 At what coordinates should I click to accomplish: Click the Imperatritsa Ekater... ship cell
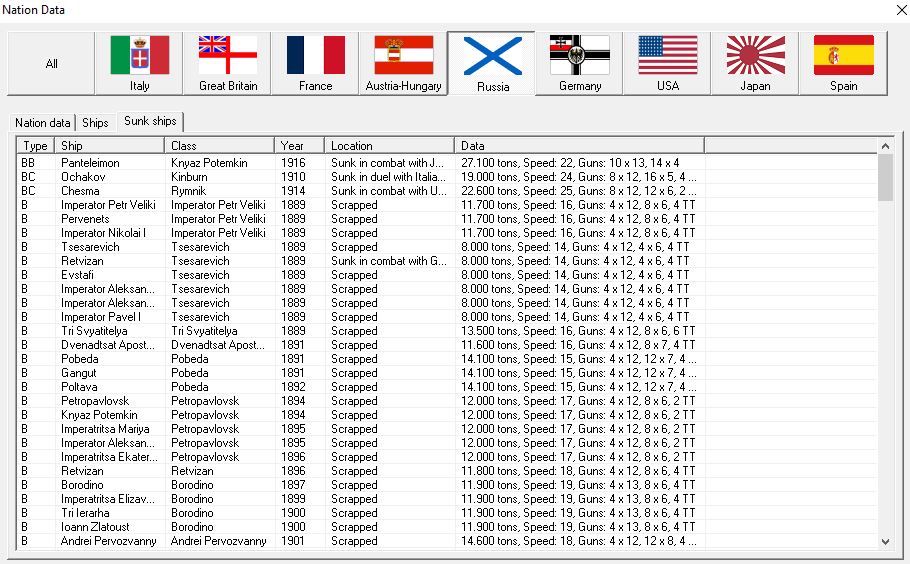pos(109,457)
